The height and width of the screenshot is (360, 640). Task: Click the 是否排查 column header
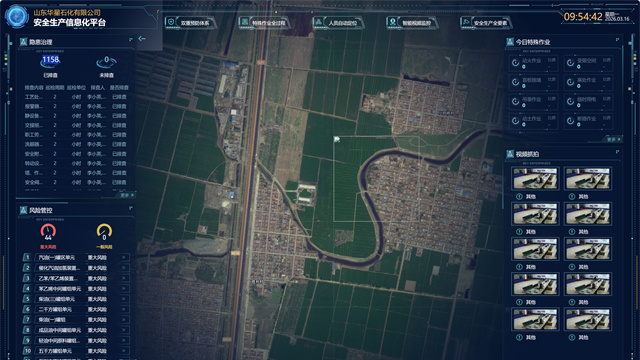119,88
